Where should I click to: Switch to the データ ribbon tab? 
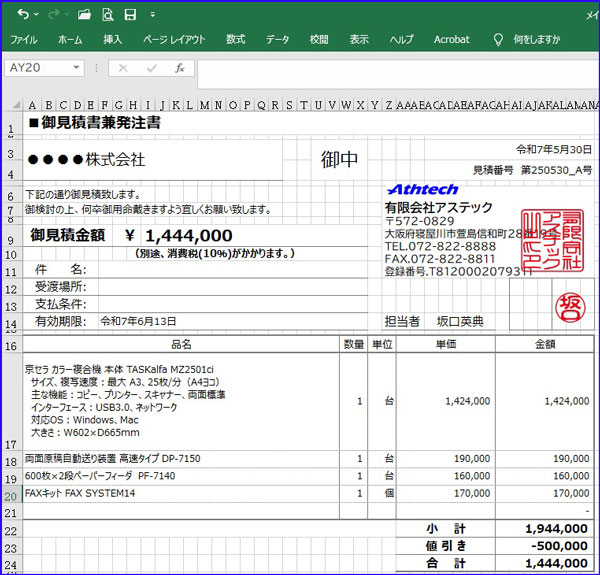[277, 40]
